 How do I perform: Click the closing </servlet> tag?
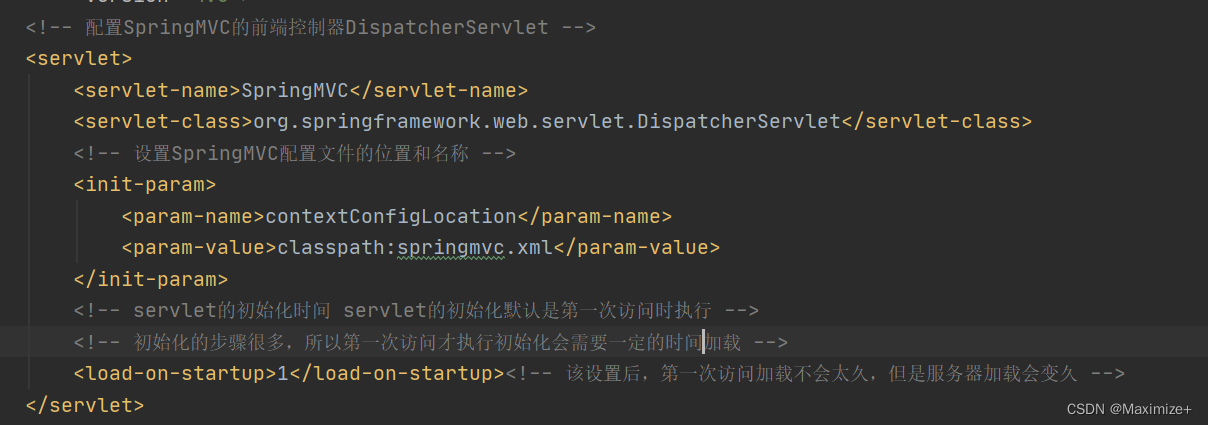85,405
